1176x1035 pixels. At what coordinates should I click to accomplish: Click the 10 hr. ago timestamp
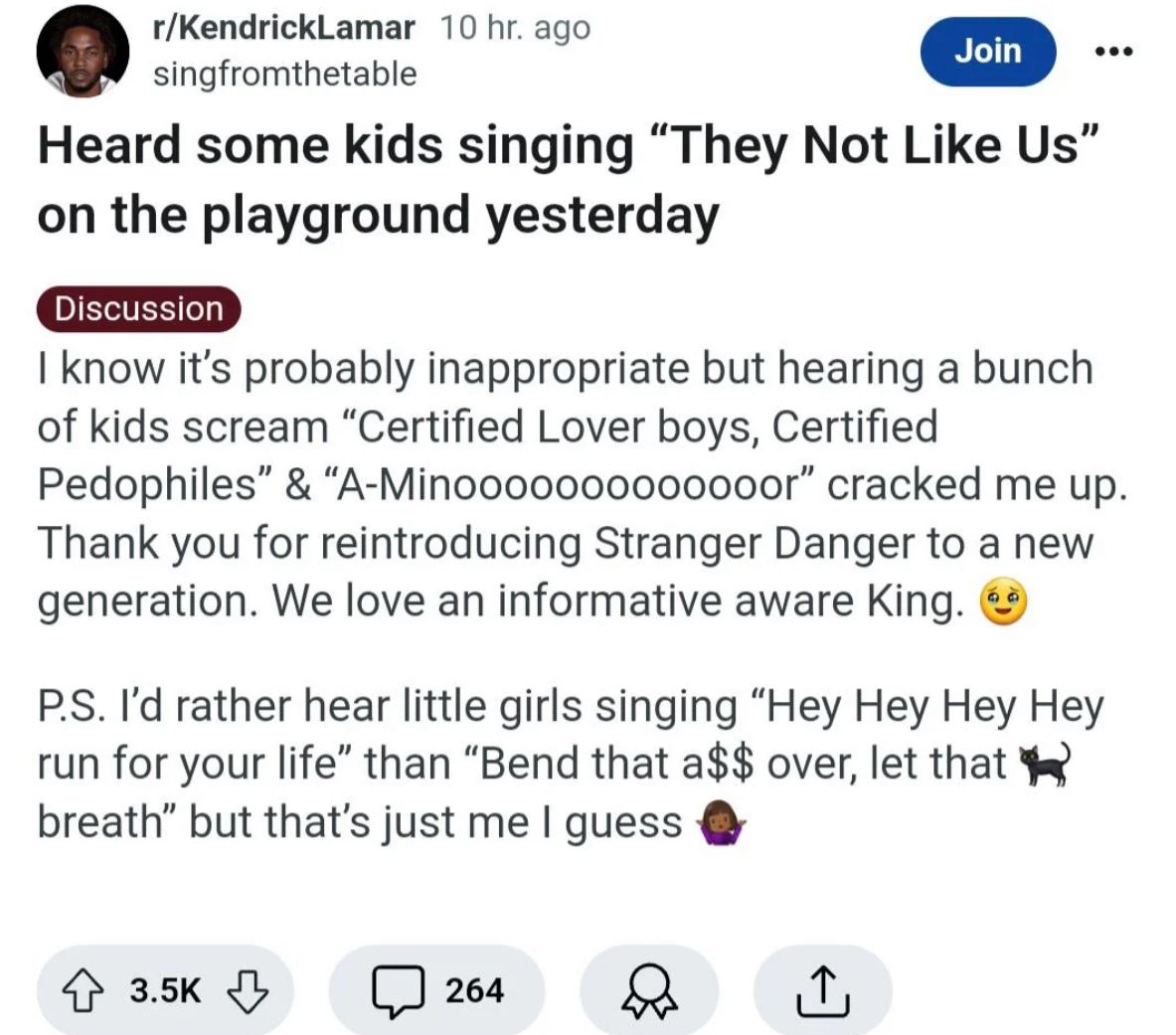pos(515,28)
